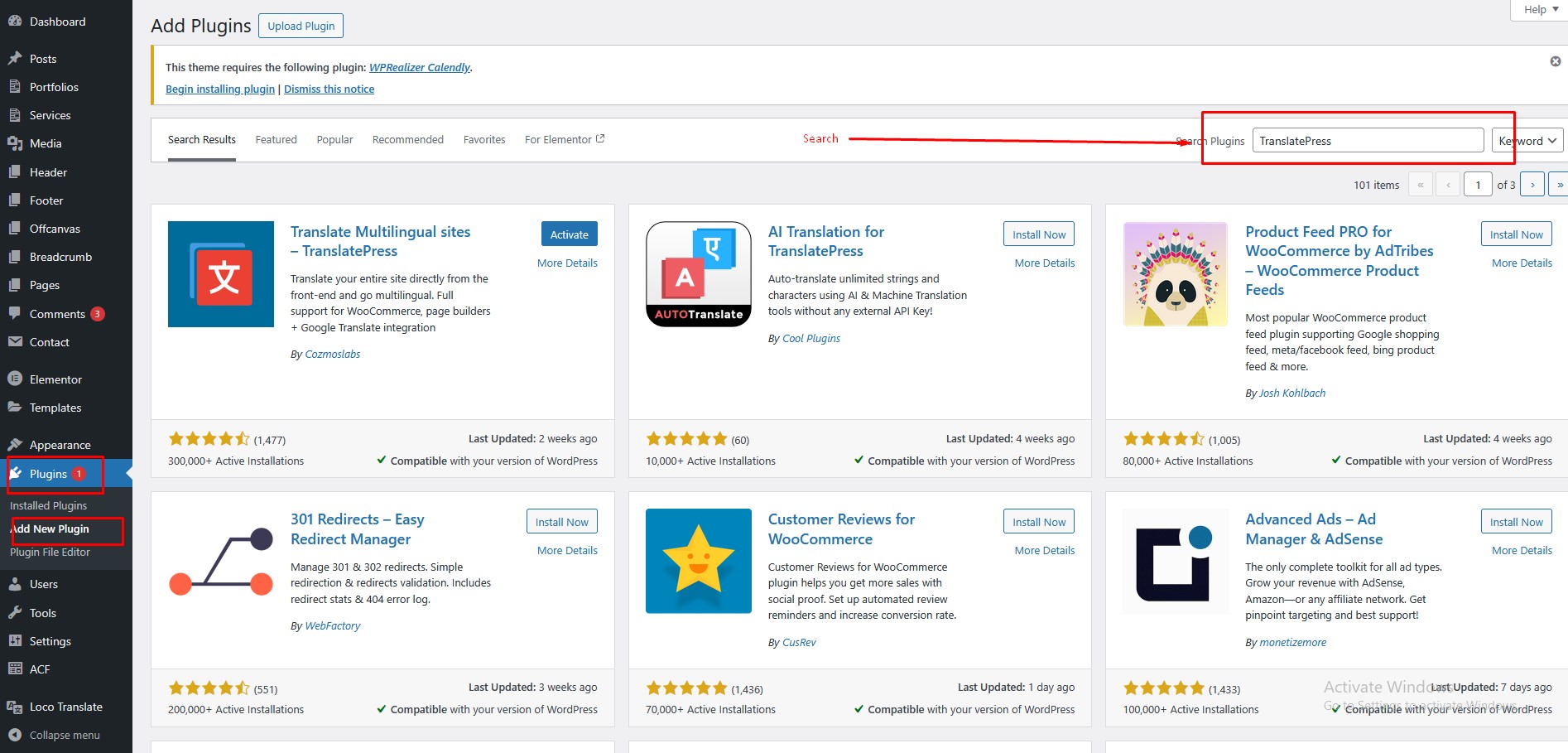
Task: Click the 301 Redirects plugin icon
Action: pyautogui.click(x=220, y=561)
